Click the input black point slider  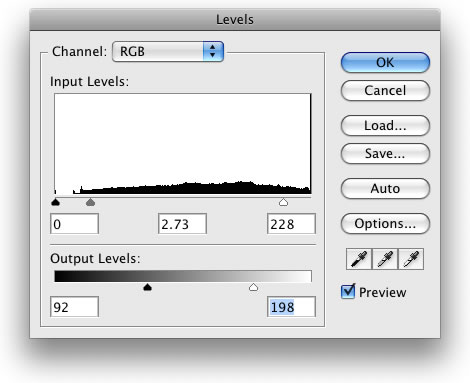pyautogui.click(x=56, y=202)
